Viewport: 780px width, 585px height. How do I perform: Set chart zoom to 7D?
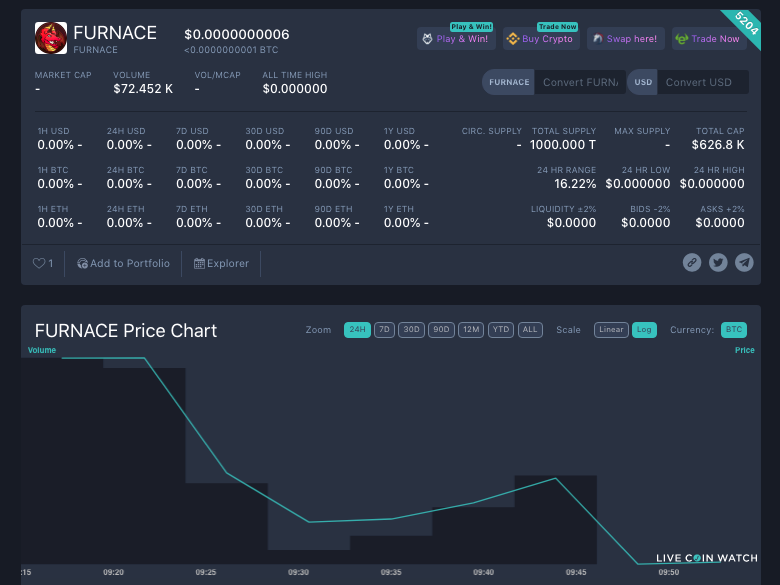click(x=384, y=330)
